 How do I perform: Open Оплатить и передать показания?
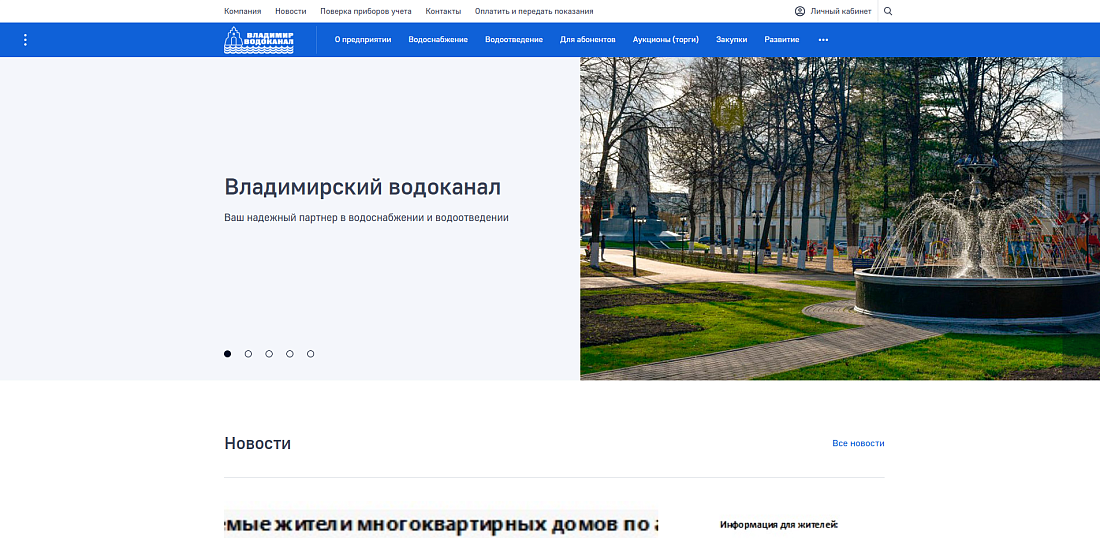[534, 11]
